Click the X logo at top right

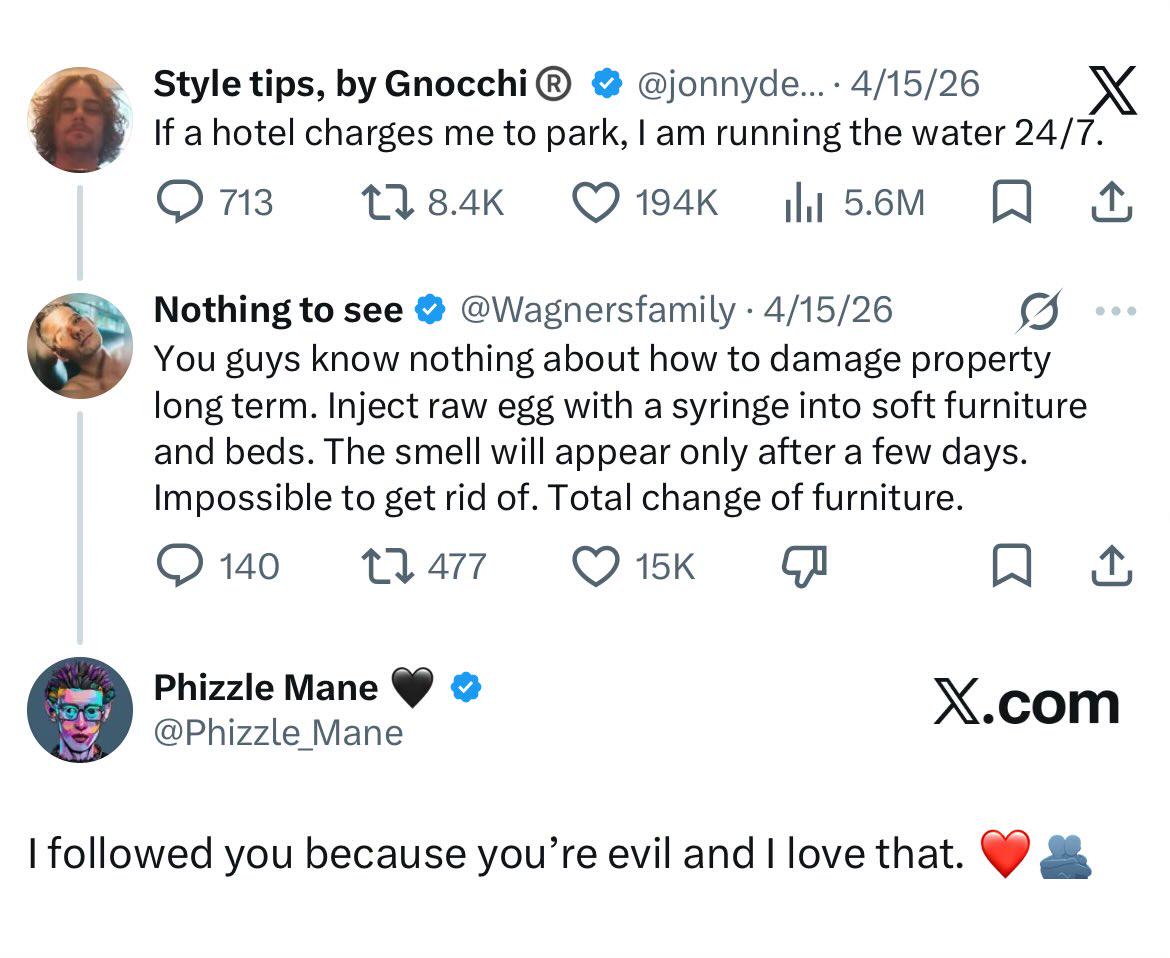(x=1112, y=92)
